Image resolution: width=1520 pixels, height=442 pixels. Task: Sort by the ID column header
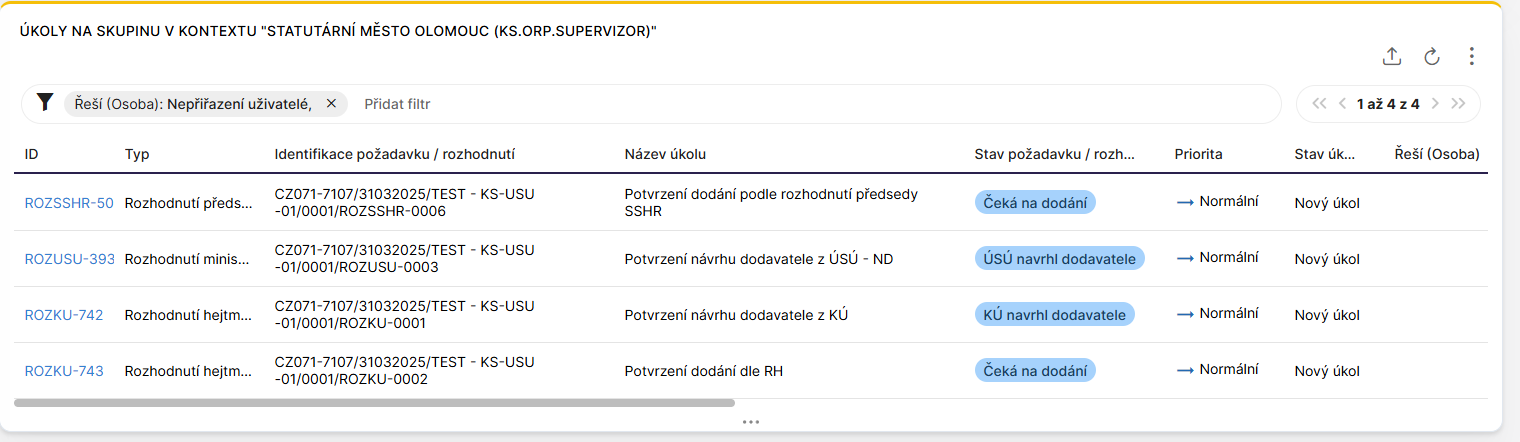click(x=32, y=155)
